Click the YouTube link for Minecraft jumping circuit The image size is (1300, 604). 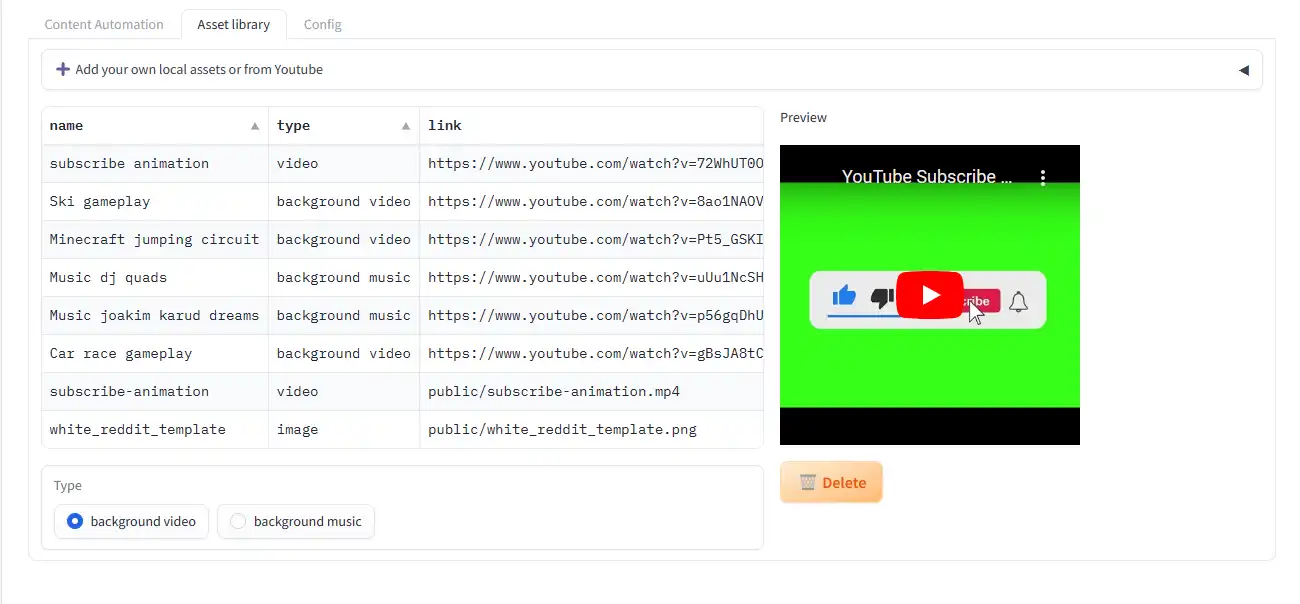591,240
